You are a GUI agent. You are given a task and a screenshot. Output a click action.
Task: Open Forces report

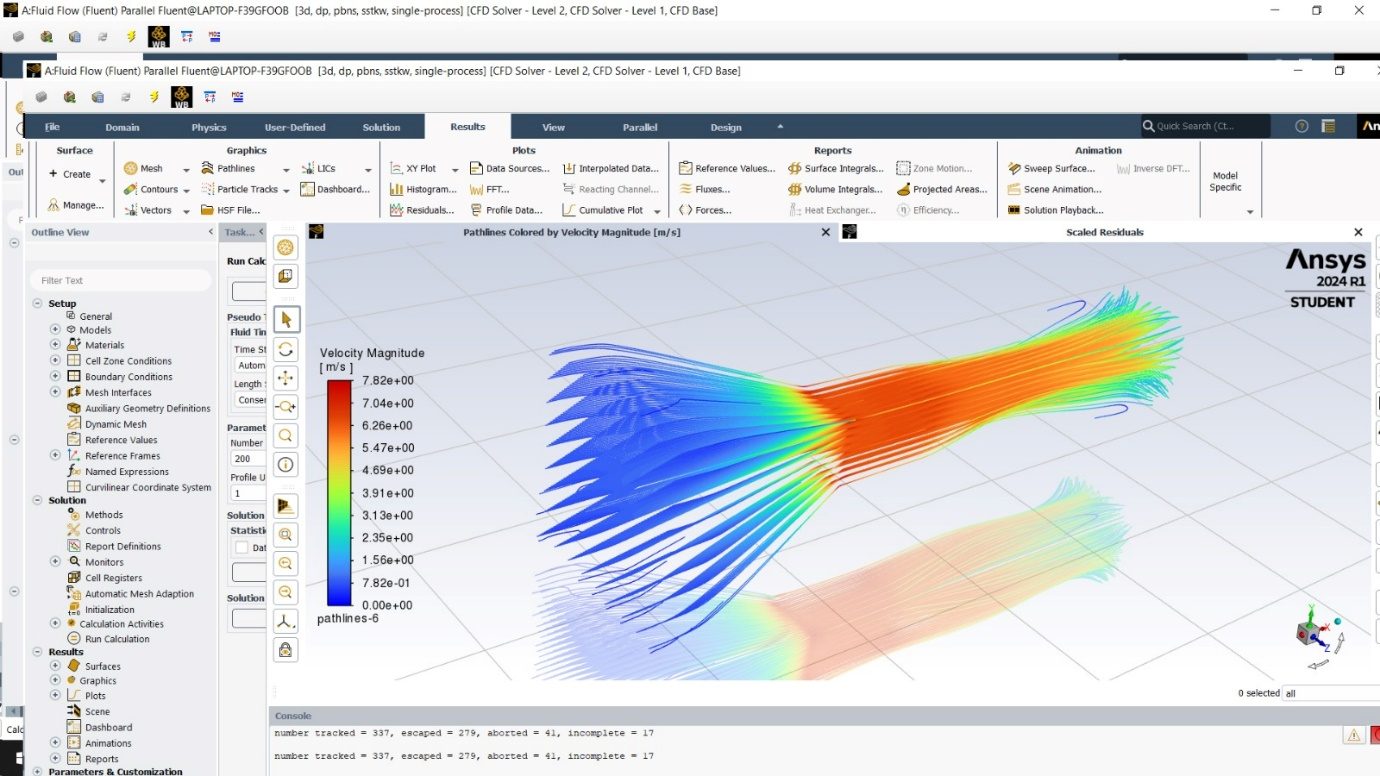coord(704,210)
